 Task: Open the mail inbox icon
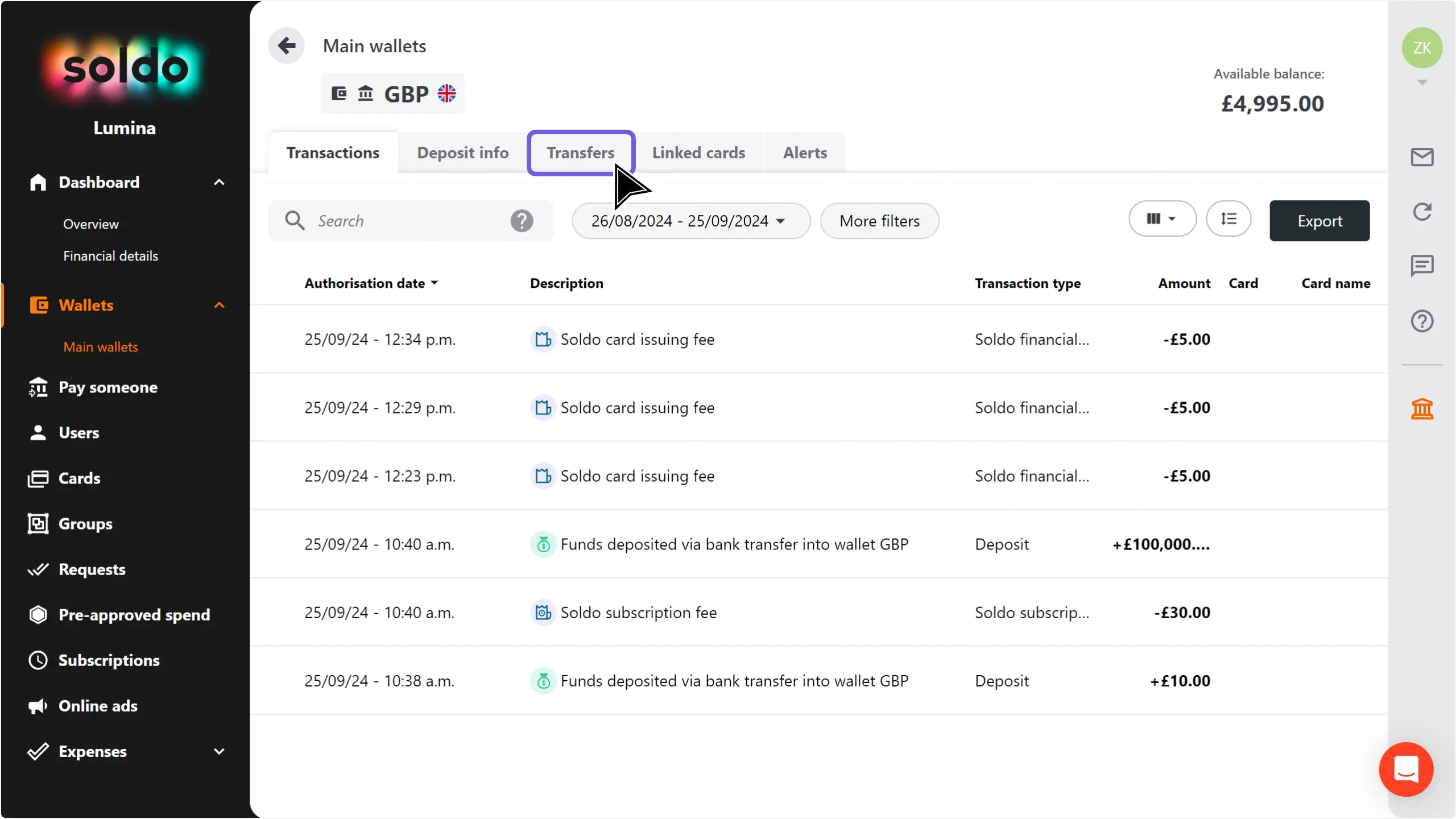point(1422,157)
